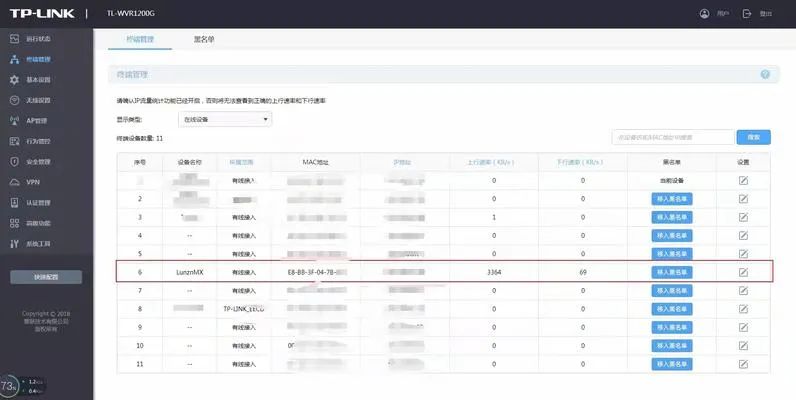Edit settings for device row 4

[743, 236]
